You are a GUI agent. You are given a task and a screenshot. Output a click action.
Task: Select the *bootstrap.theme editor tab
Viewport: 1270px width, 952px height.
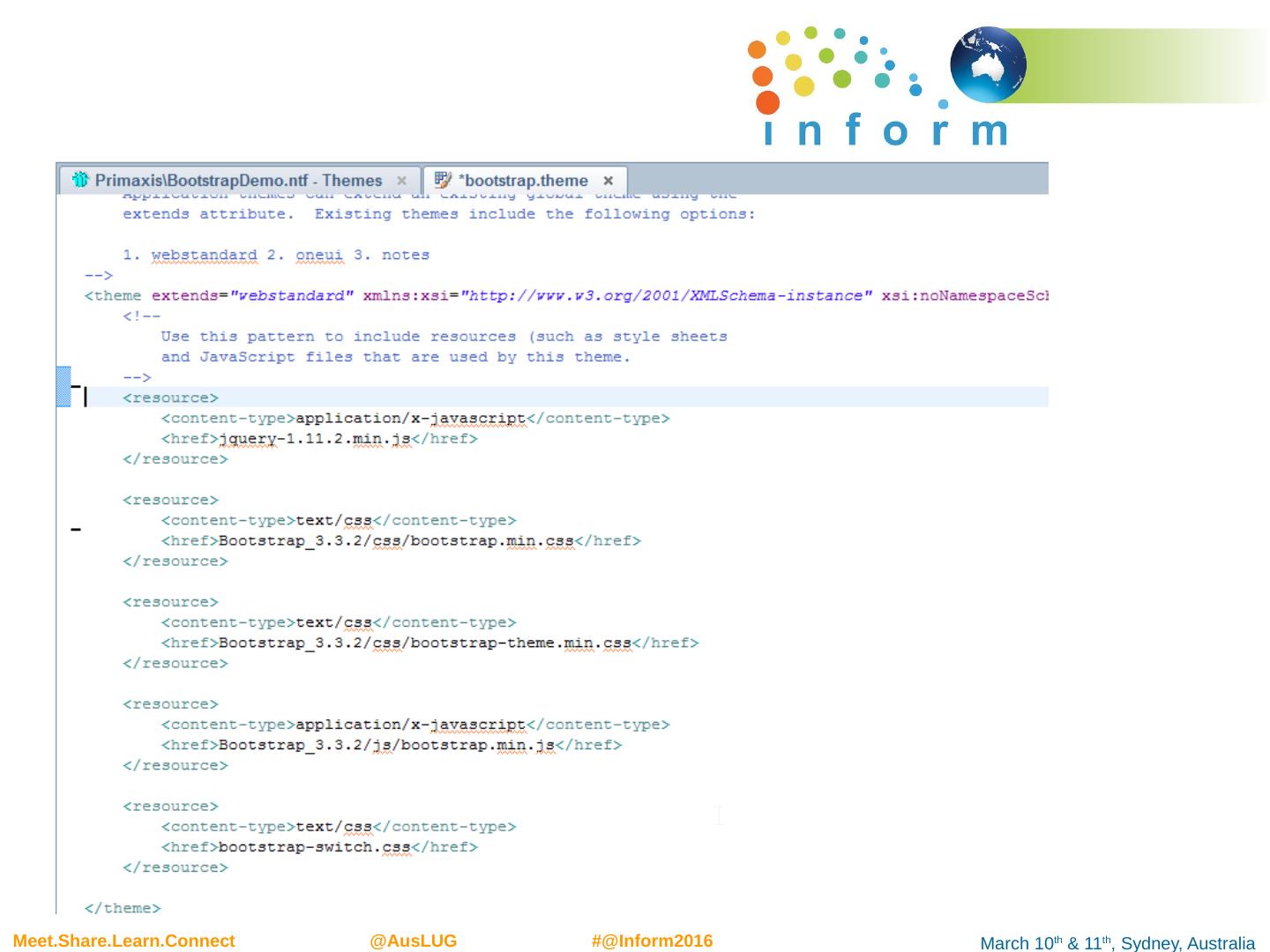(x=525, y=181)
